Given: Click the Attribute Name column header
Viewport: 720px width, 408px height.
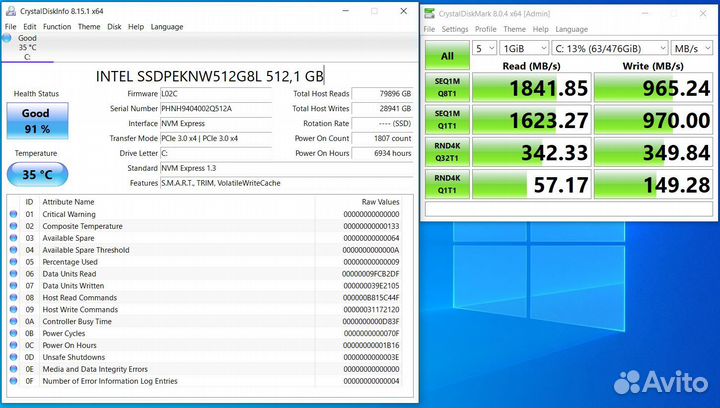Looking at the screenshot, I should 68,202.
